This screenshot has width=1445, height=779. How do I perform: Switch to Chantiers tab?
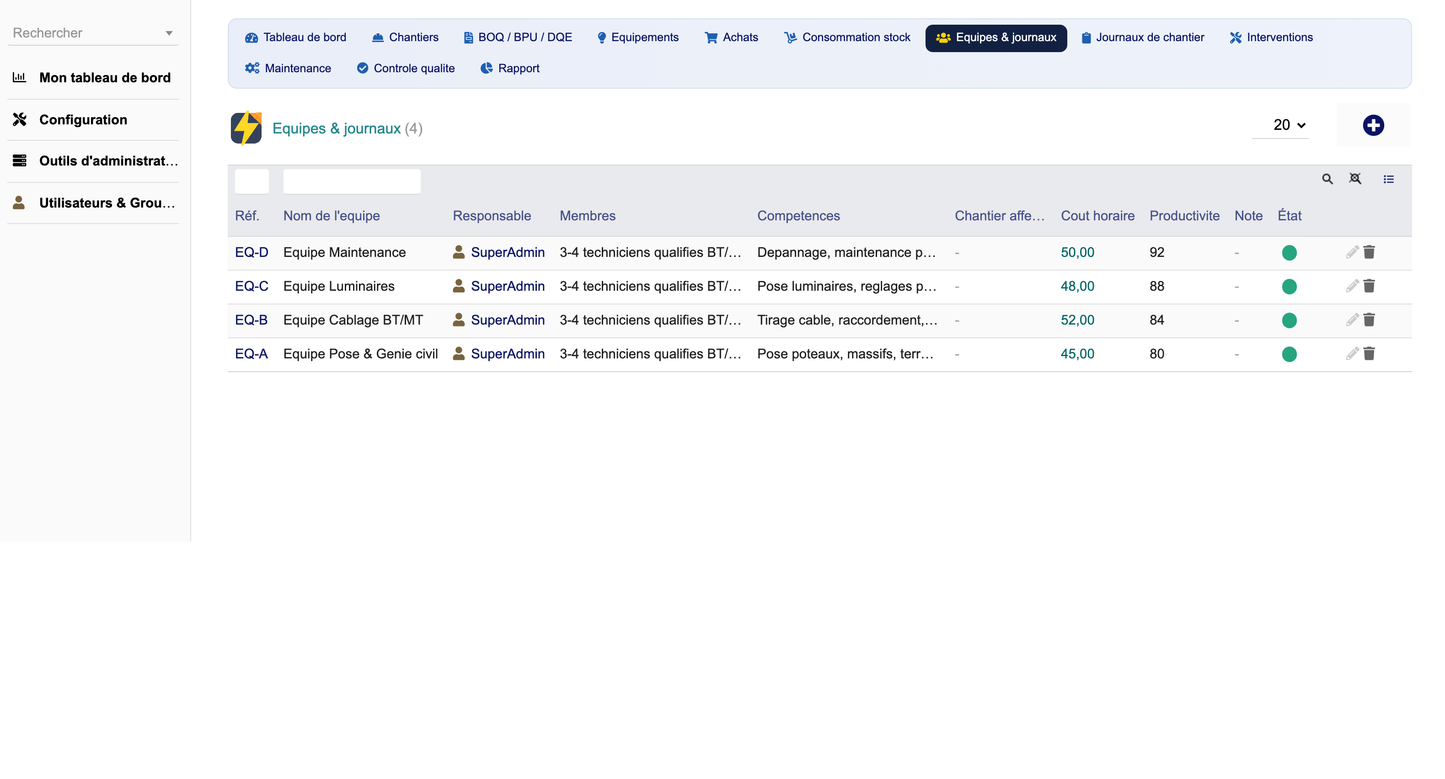pos(405,37)
